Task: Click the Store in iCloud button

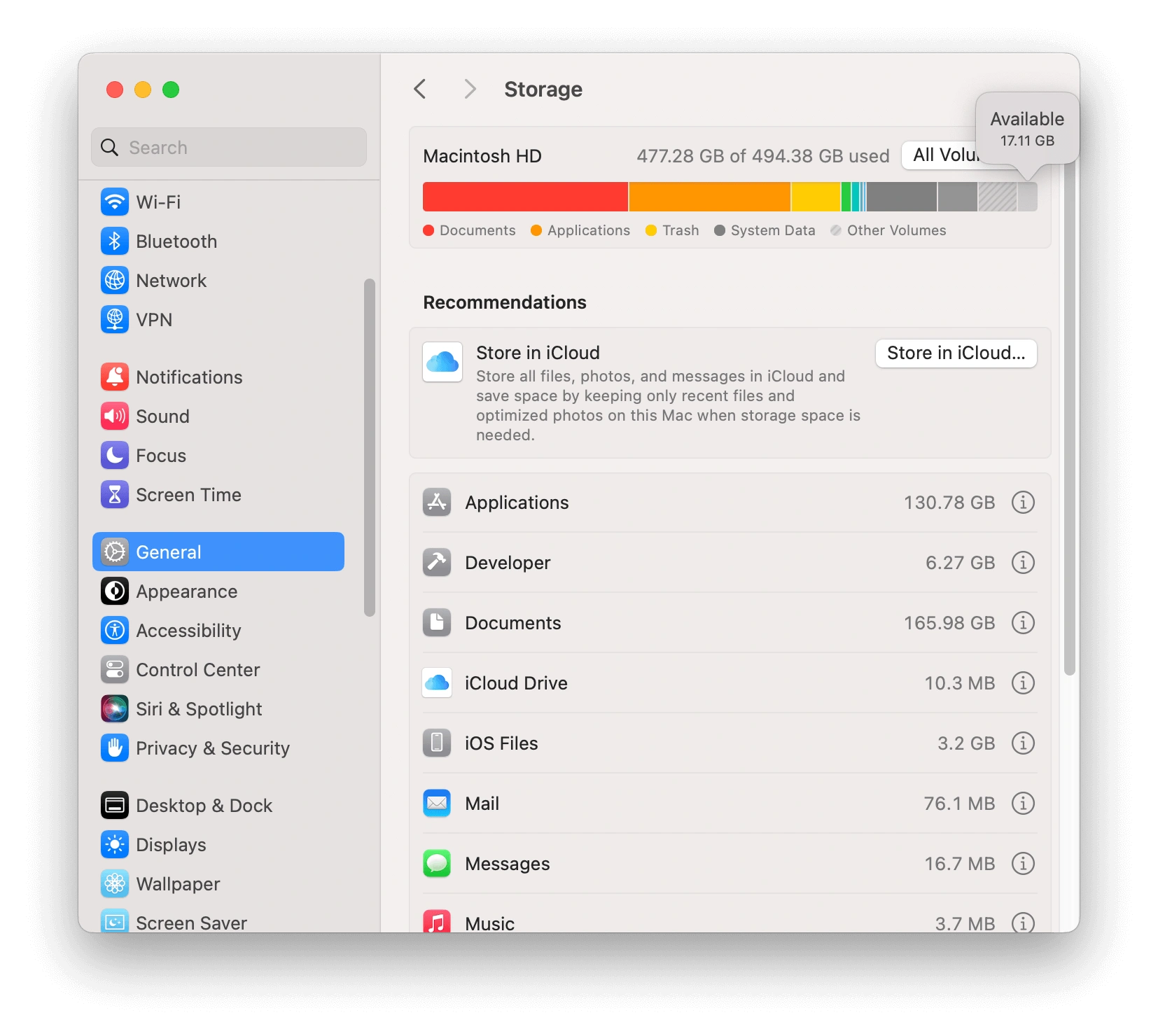Action: click(955, 353)
